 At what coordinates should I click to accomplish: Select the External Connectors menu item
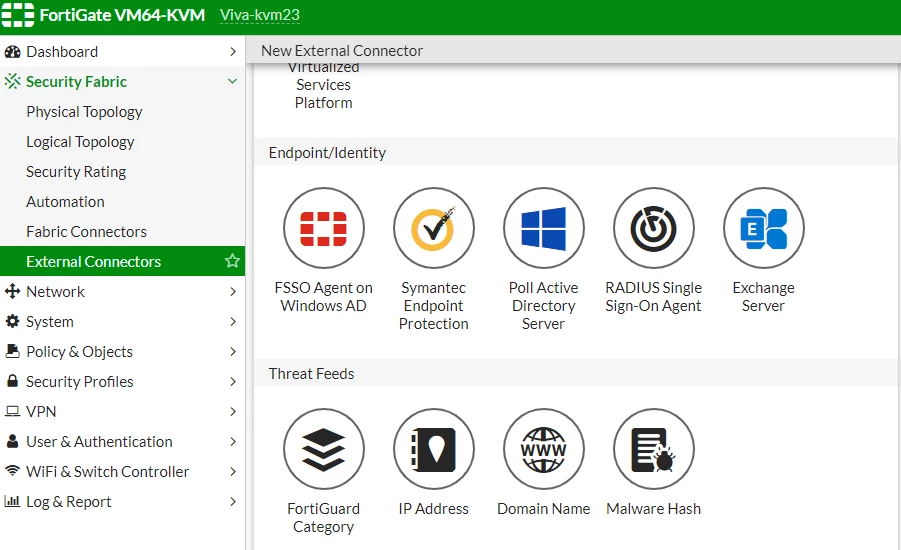[122, 261]
